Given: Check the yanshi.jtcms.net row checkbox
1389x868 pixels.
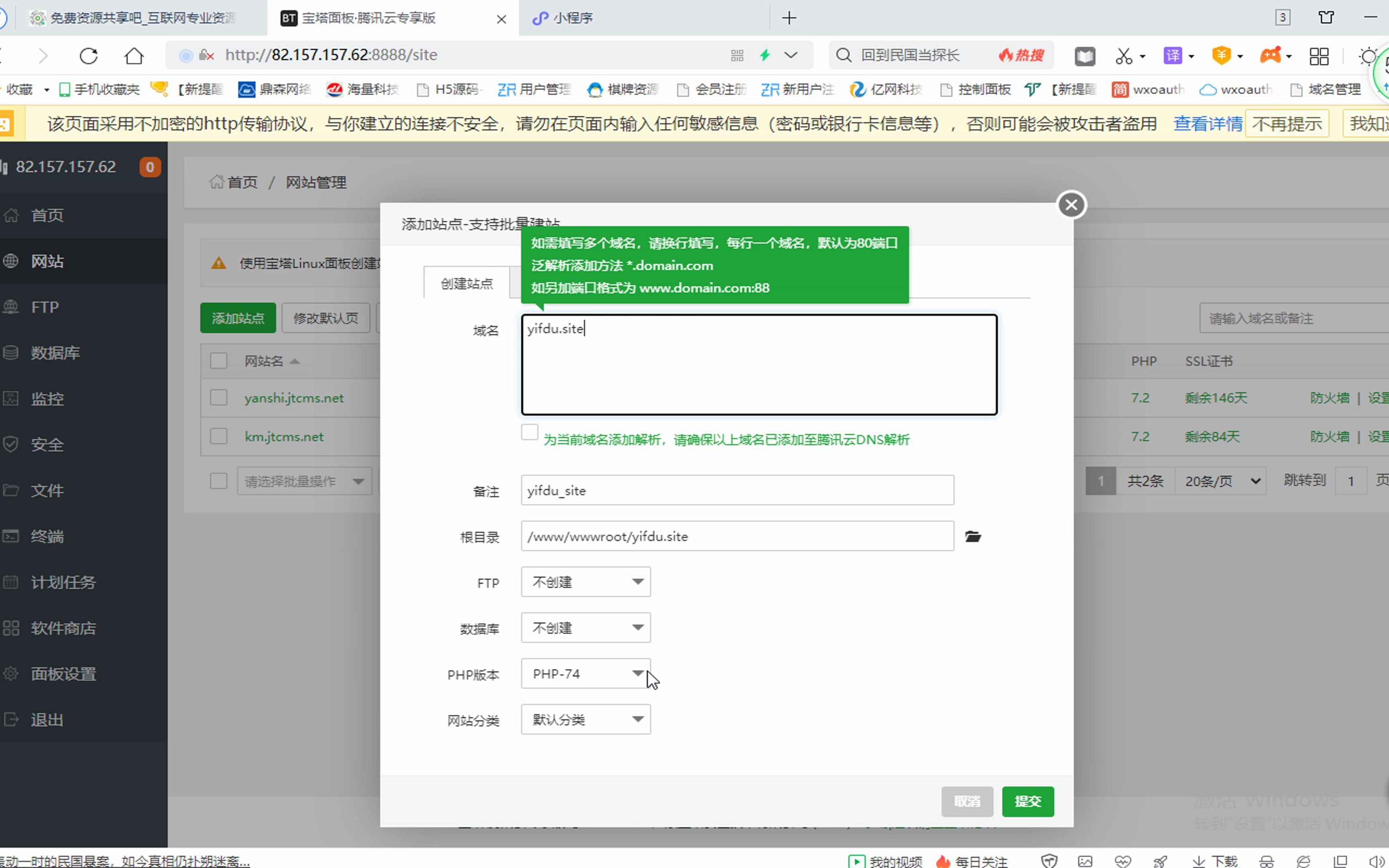Looking at the screenshot, I should pos(219,397).
